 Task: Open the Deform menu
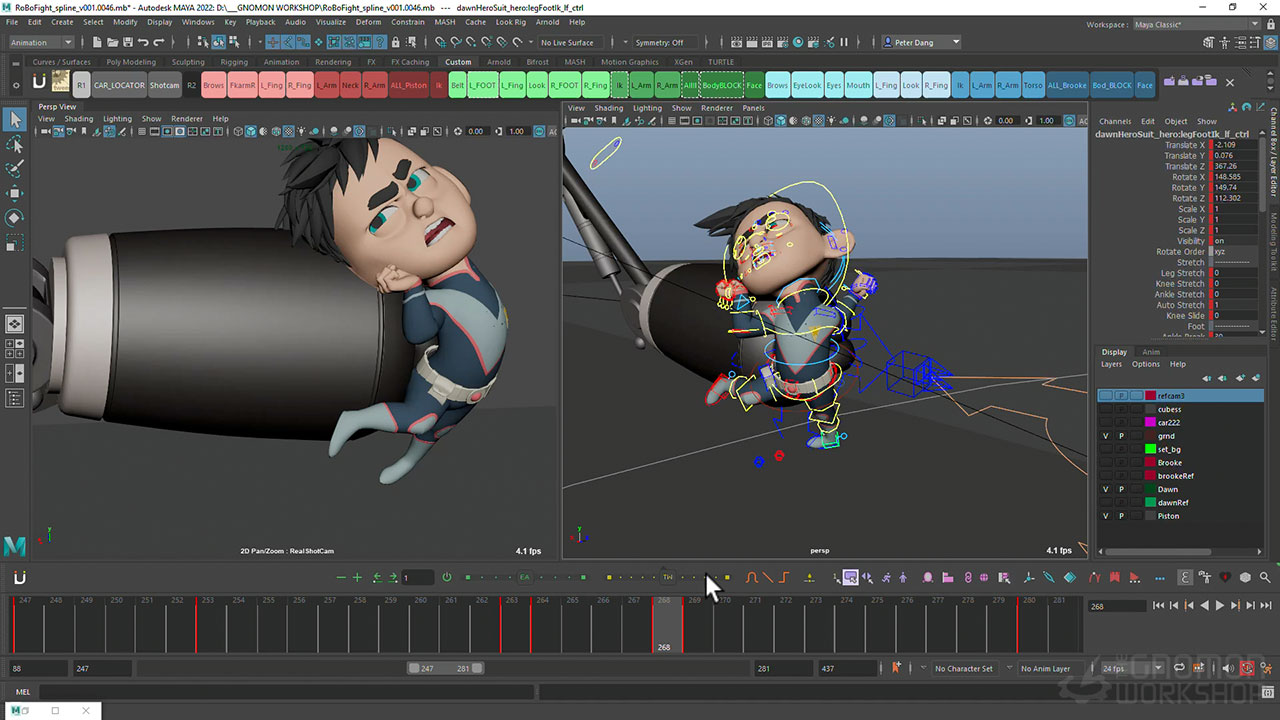pos(368,21)
